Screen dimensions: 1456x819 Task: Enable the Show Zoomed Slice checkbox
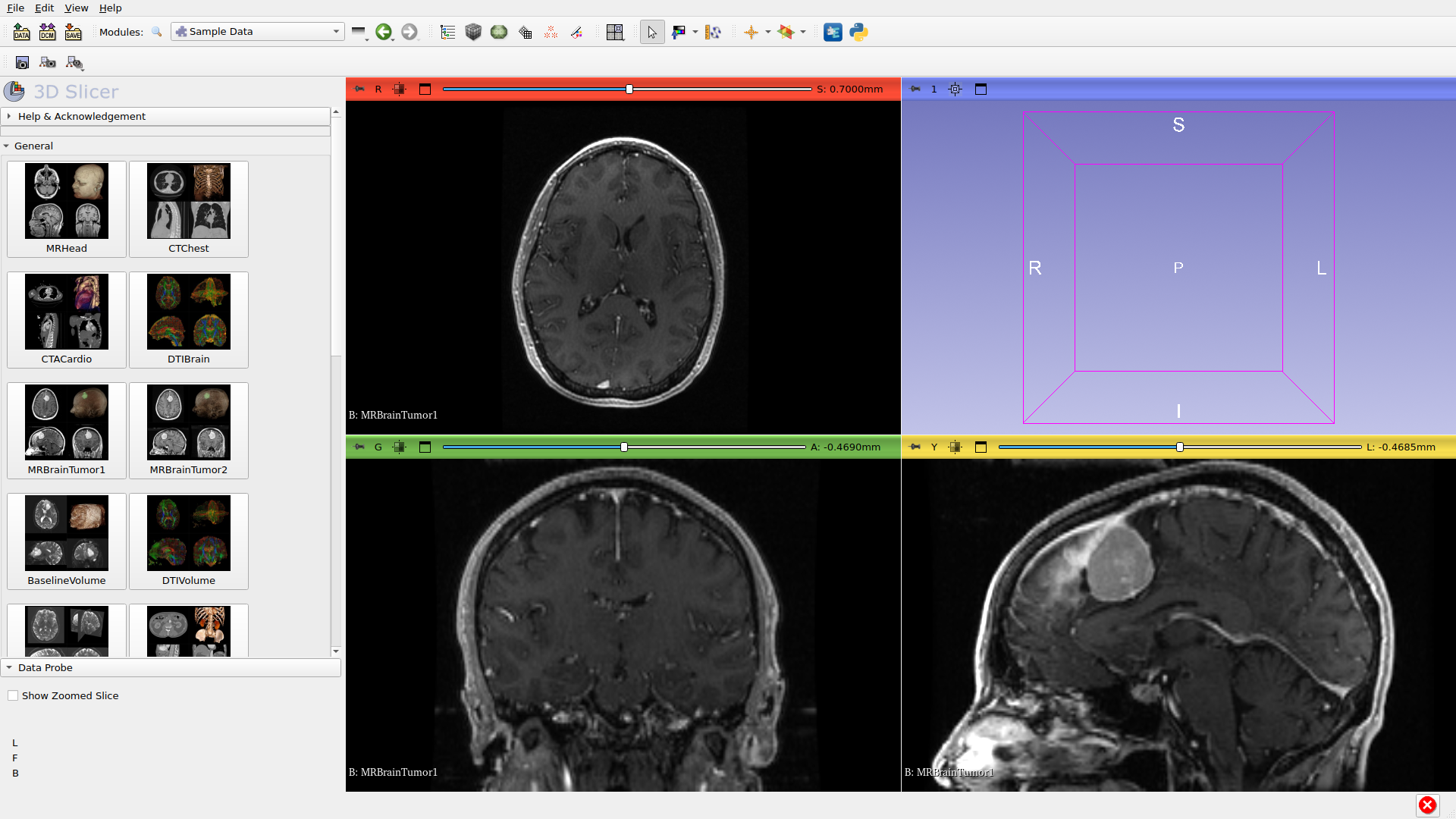[13, 695]
